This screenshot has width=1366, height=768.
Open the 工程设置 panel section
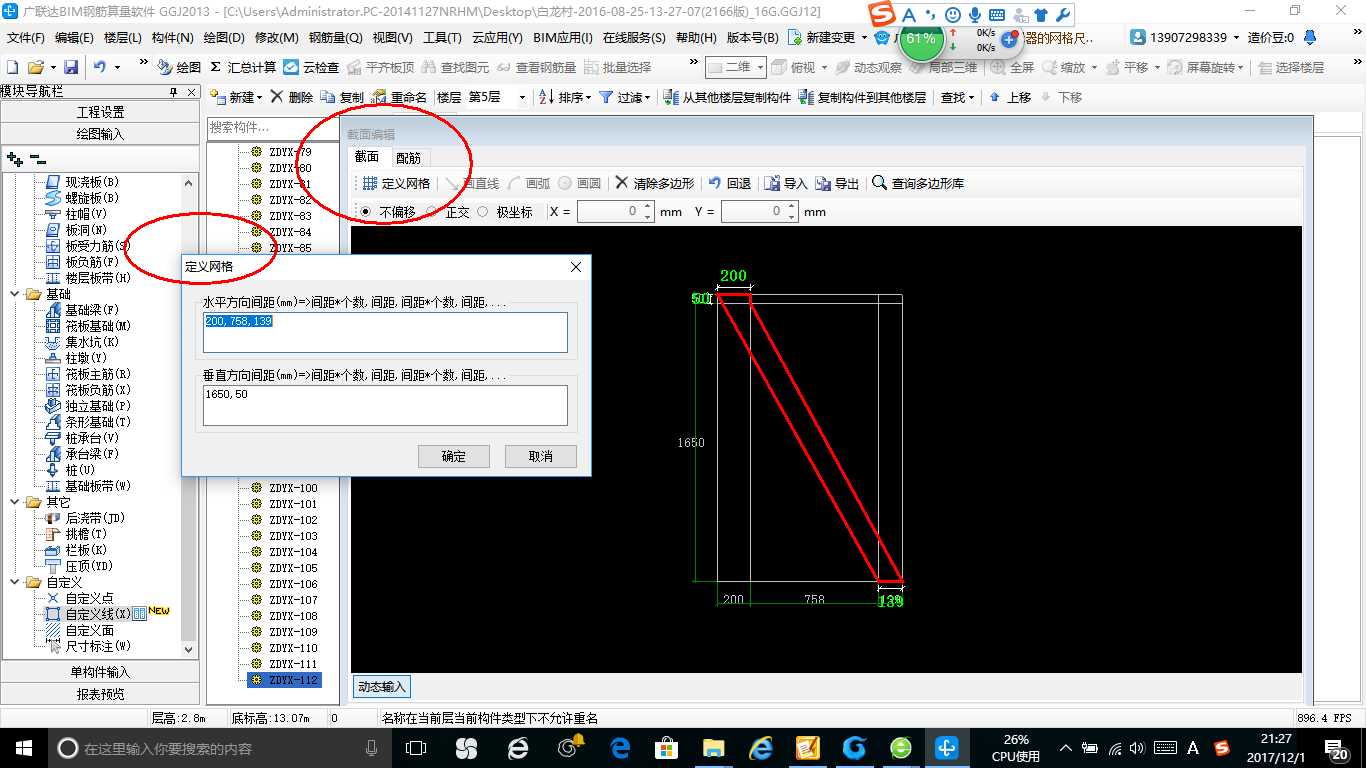pos(100,112)
